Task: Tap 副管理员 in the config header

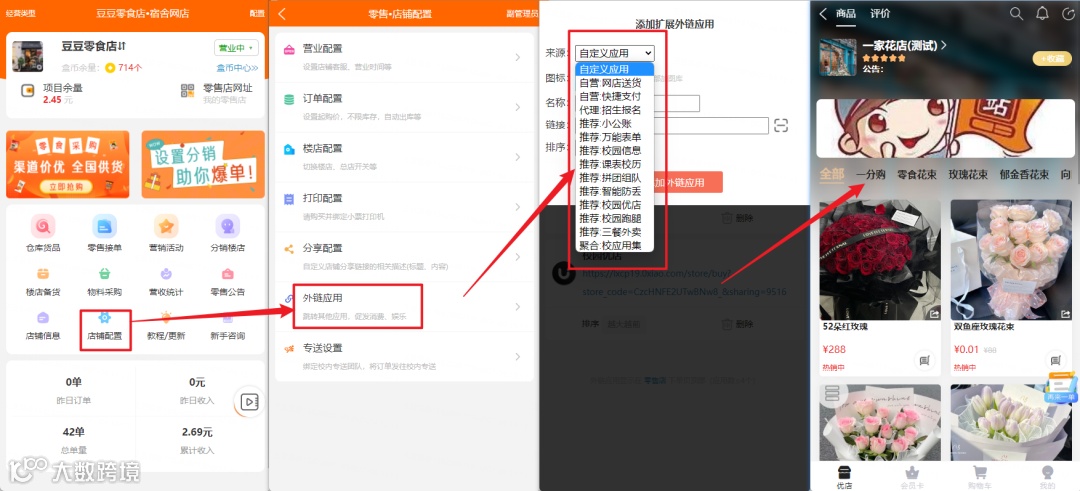Action: [522, 14]
